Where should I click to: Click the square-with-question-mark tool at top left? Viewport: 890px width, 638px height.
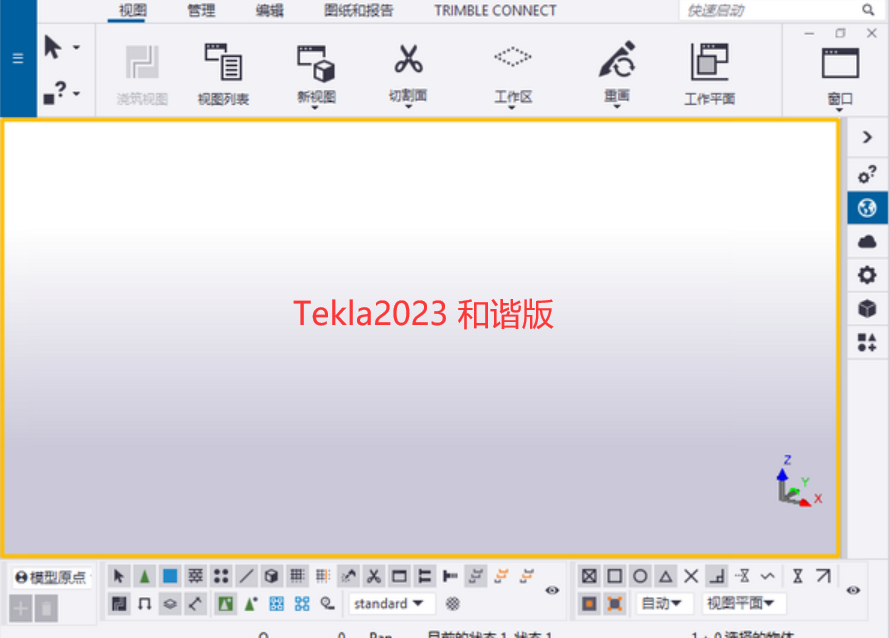(x=55, y=93)
